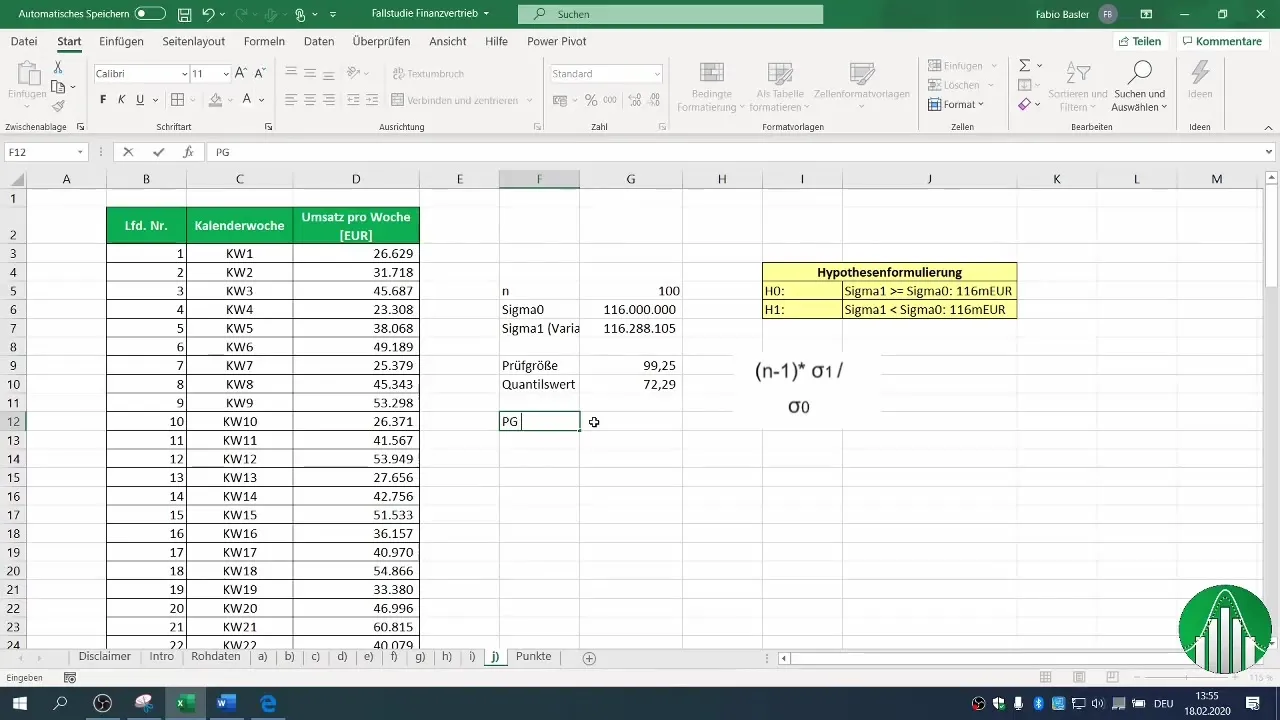Switch to the Power Pivot tab

point(556,41)
